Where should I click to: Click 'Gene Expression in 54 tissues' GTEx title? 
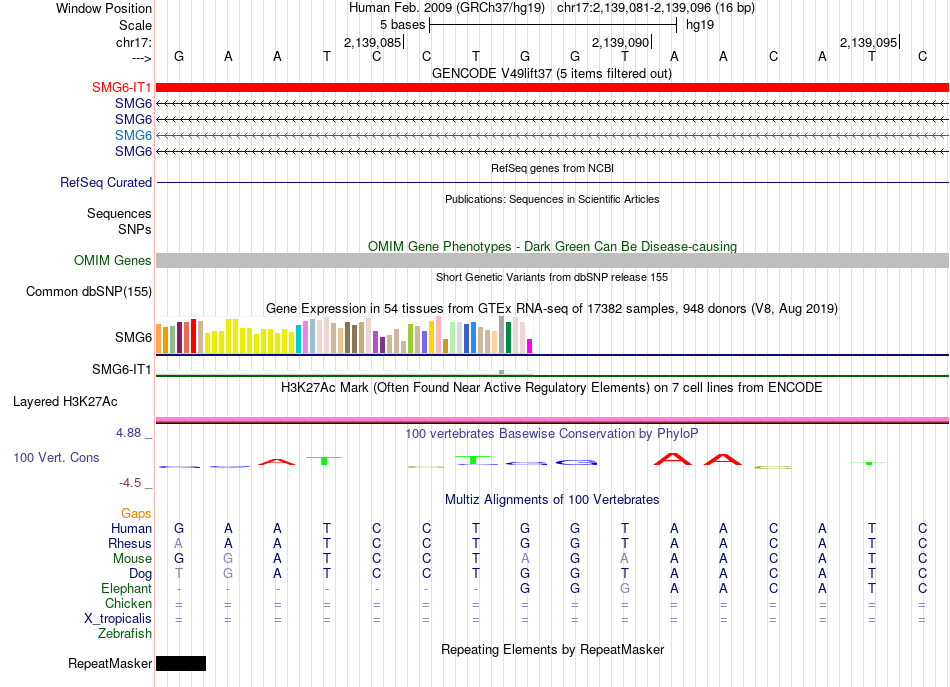552,308
